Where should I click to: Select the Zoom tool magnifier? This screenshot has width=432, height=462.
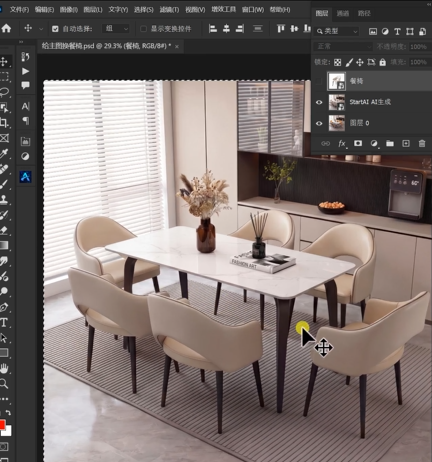click(x=4, y=384)
